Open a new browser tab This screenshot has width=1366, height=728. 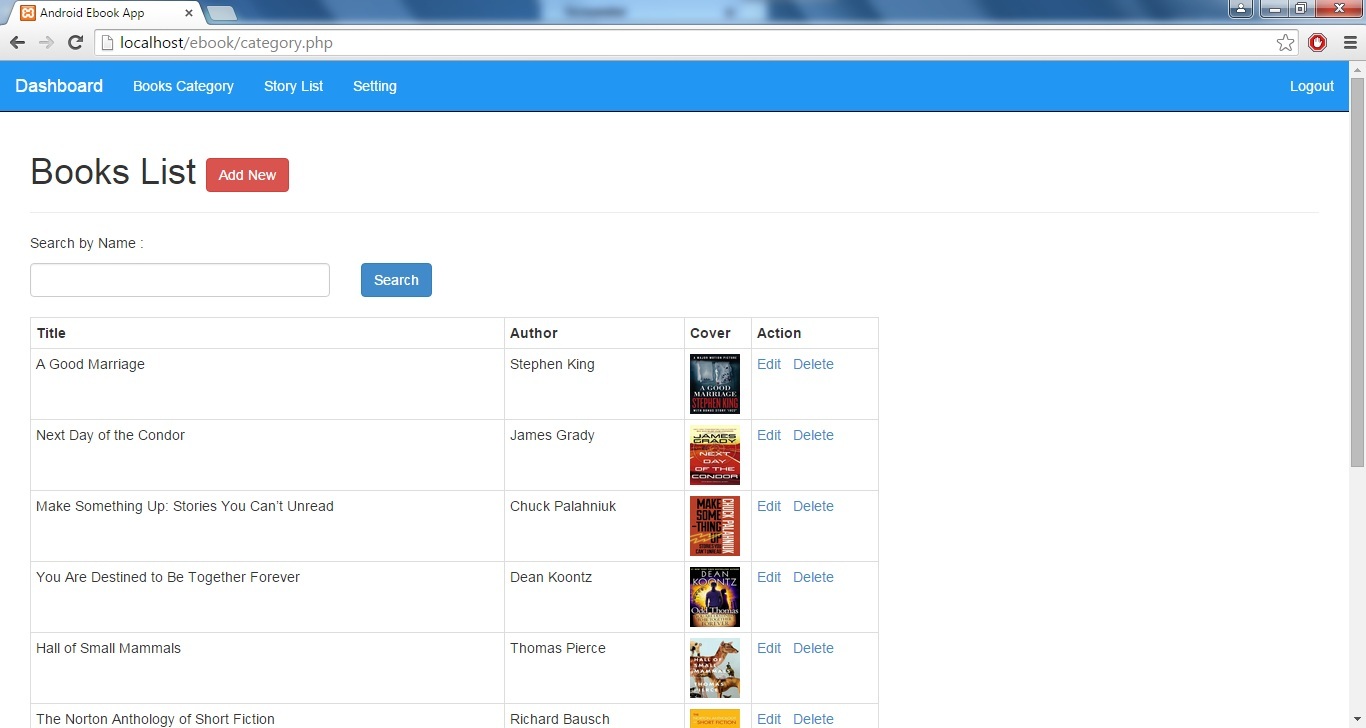click(222, 13)
